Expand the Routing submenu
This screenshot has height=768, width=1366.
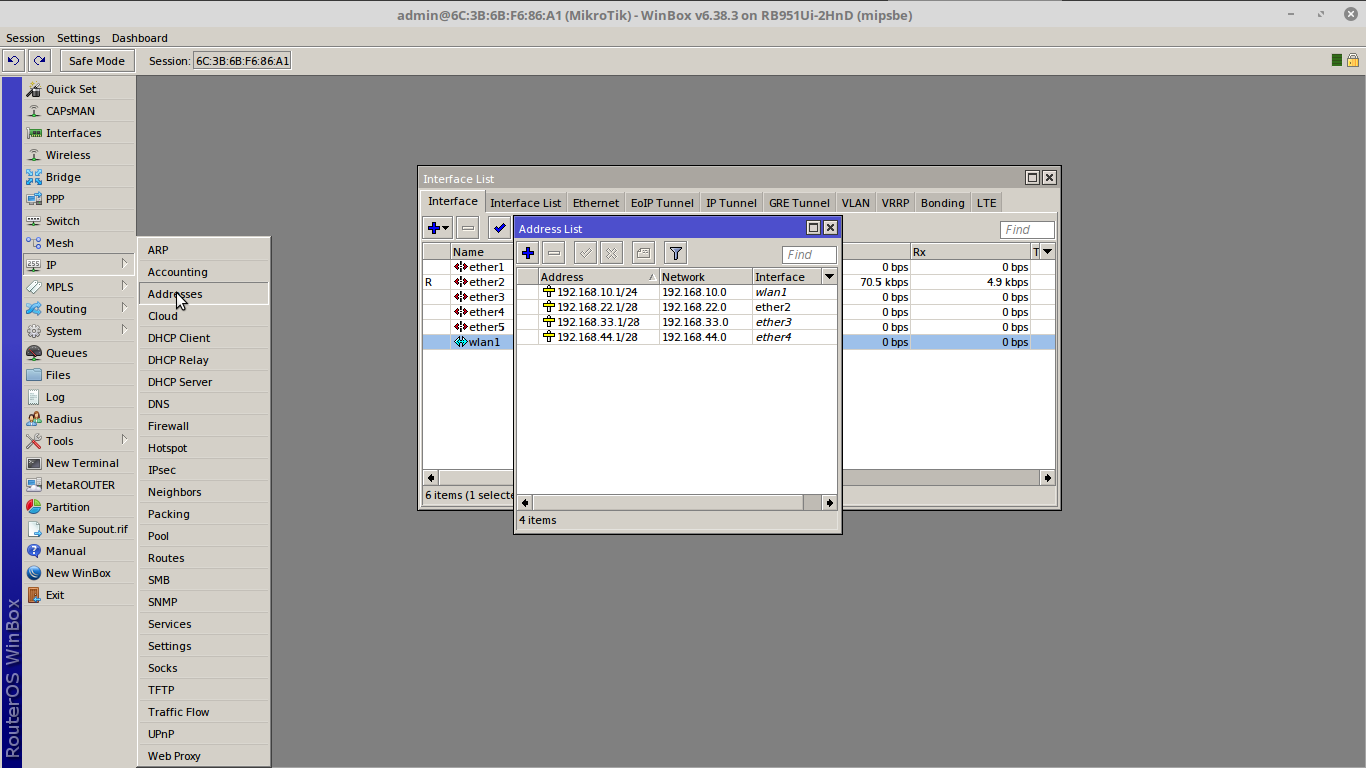pos(79,309)
